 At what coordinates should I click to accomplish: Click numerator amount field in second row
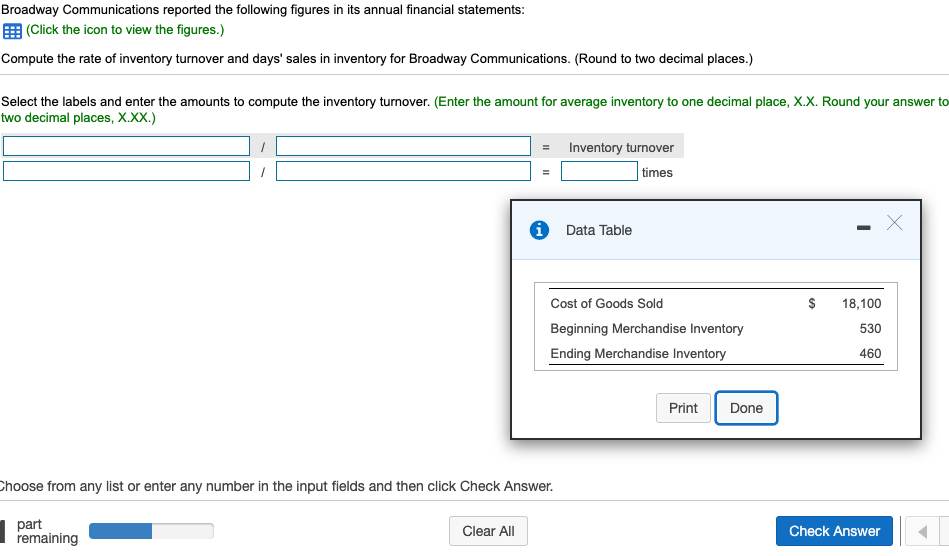[x=126, y=171]
